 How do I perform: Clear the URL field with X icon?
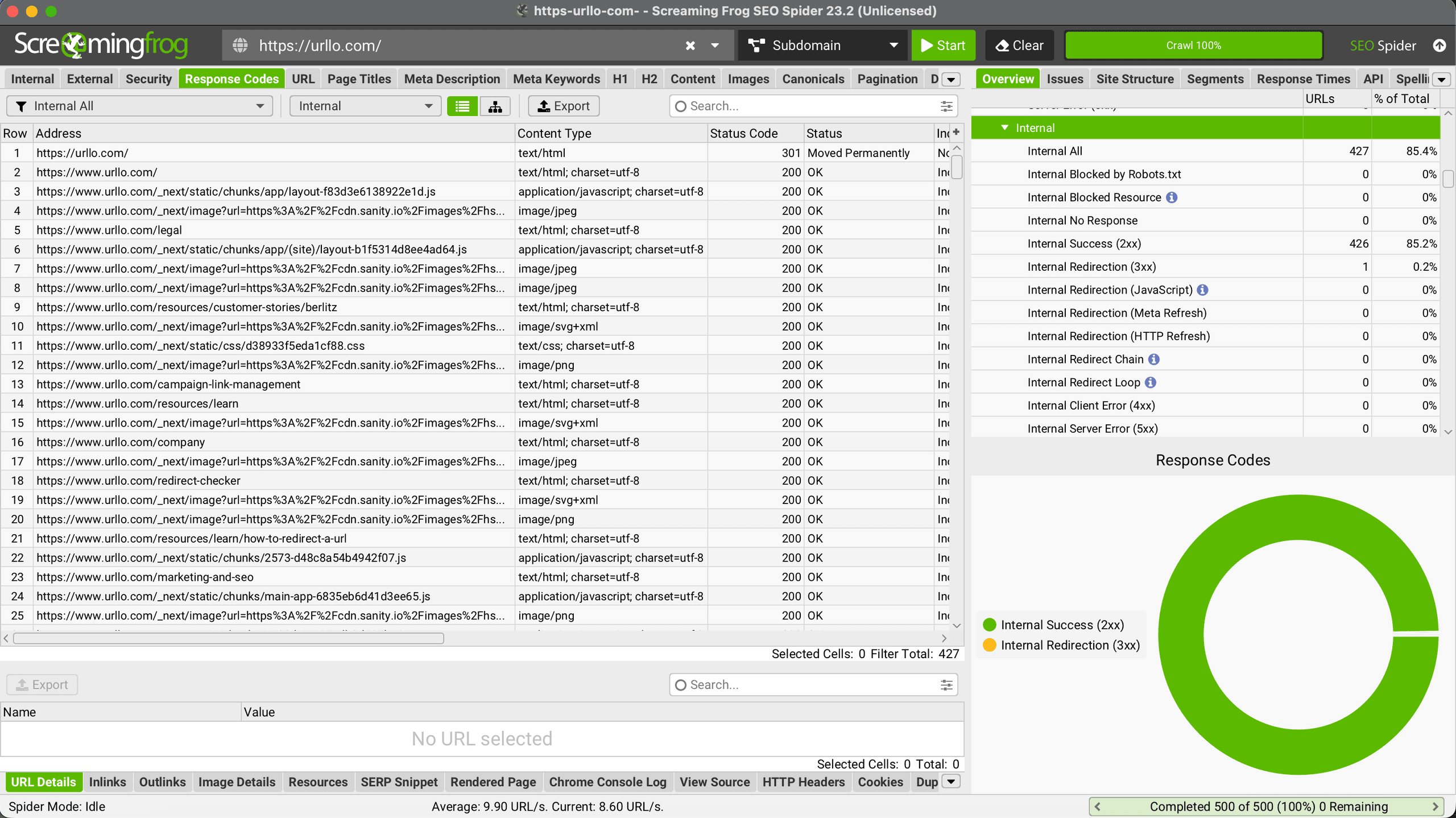pos(690,46)
